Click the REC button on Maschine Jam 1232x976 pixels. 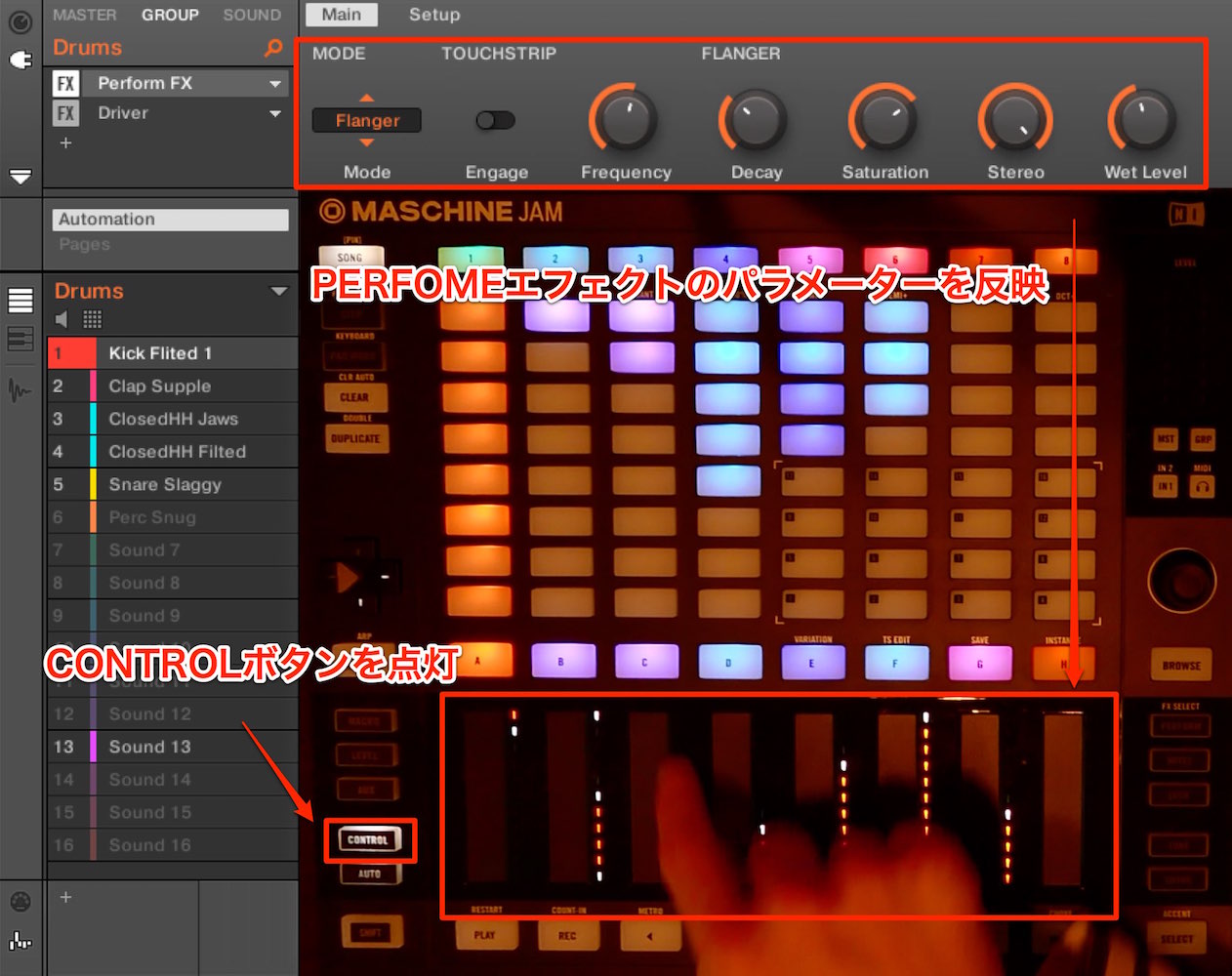point(567,934)
